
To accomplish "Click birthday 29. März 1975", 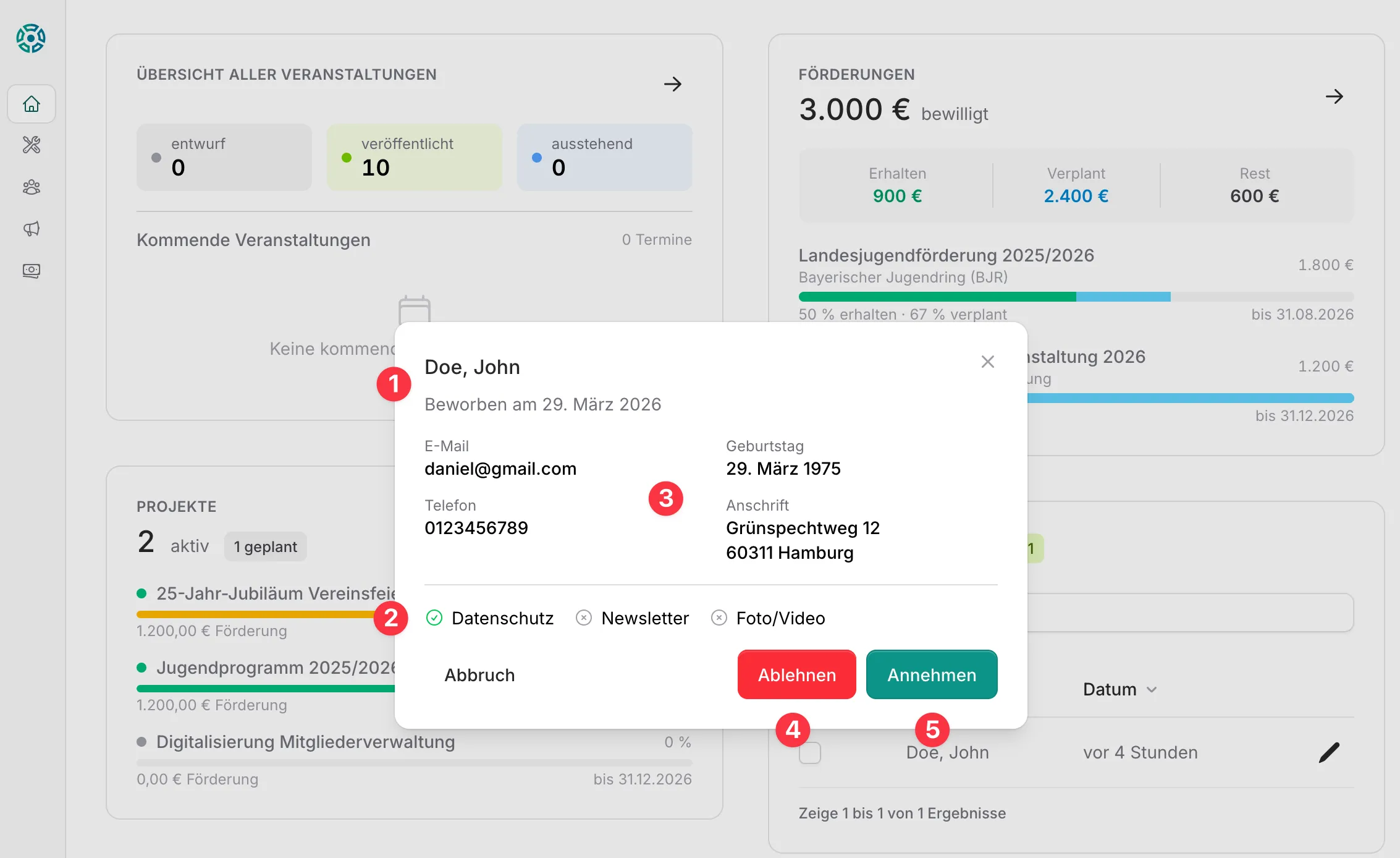I will click(783, 469).
